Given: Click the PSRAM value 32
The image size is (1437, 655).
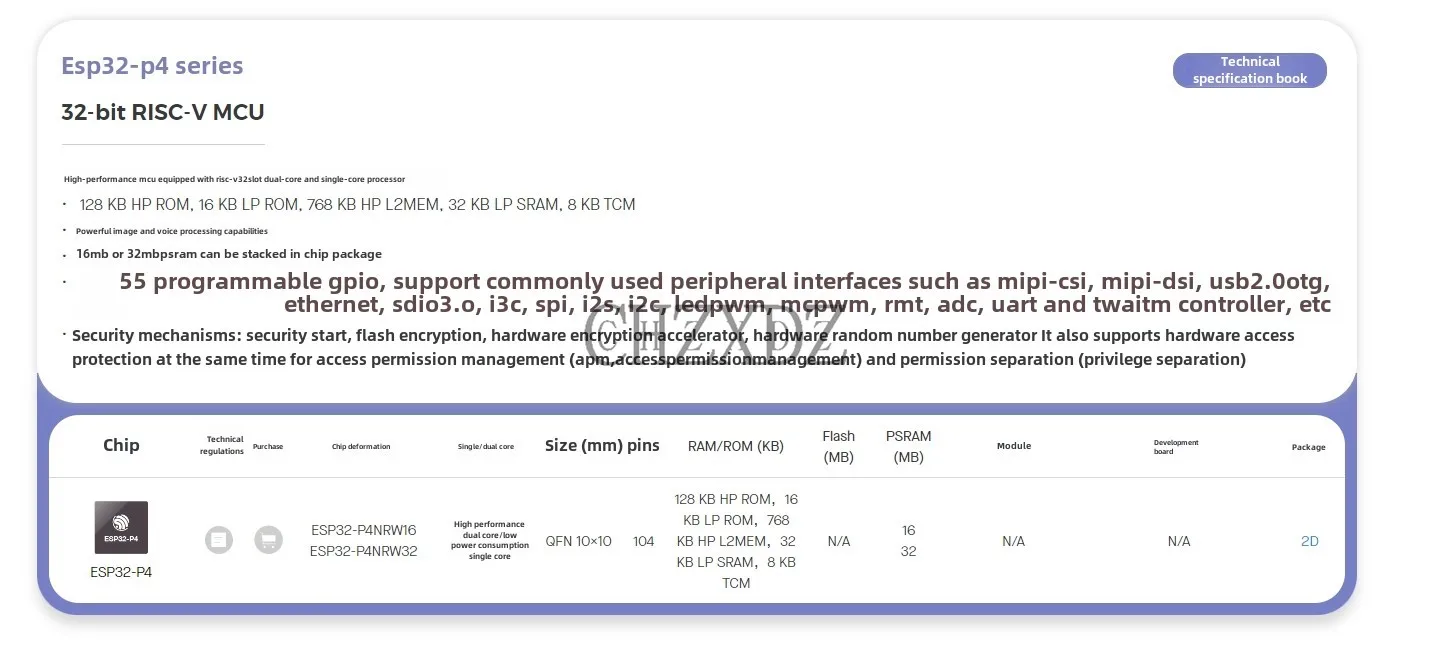Looking at the screenshot, I should tap(908, 551).
